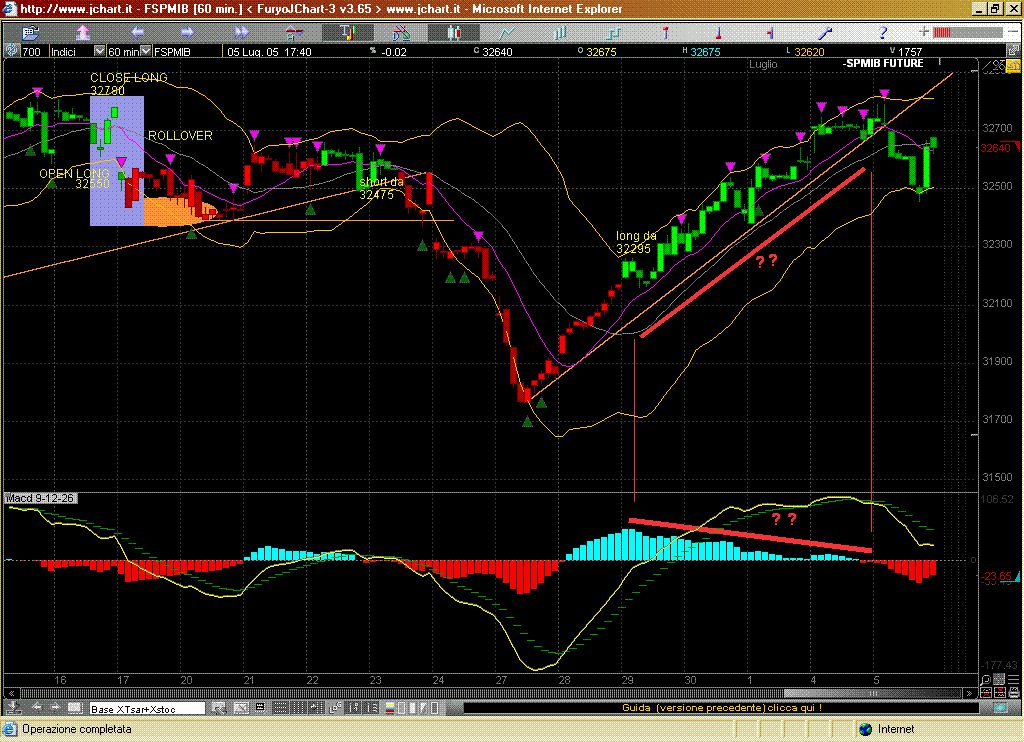This screenshot has width=1024, height=742.
Task: Click the double-arrow fast forward icon
Action: point(241,32)
